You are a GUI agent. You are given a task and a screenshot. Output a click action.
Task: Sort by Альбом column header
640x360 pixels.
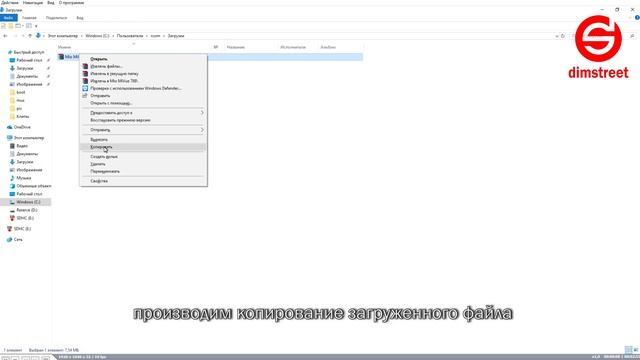328,47
